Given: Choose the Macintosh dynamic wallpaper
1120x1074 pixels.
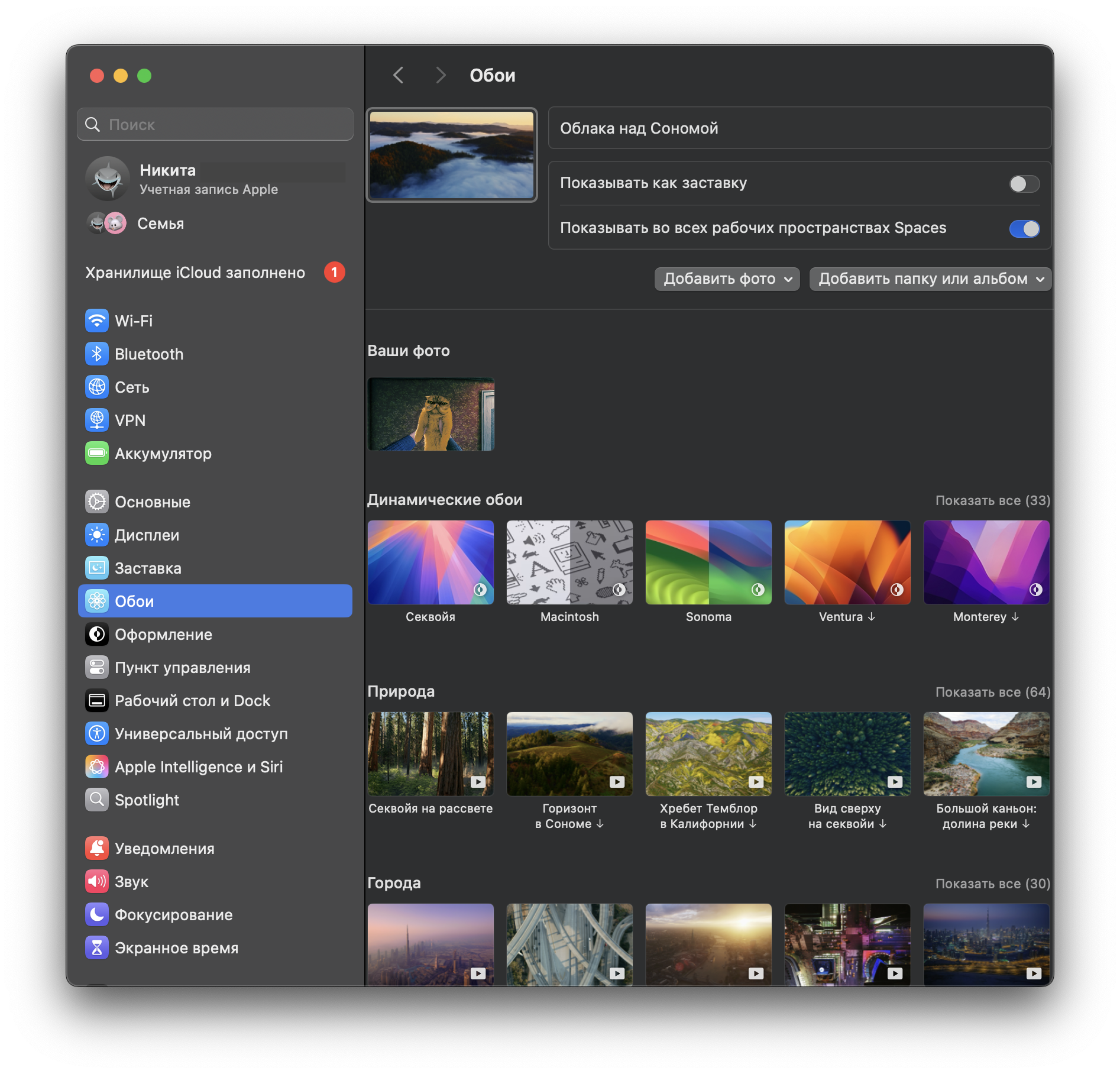Looking at the screenshot, I should [570, 562].
